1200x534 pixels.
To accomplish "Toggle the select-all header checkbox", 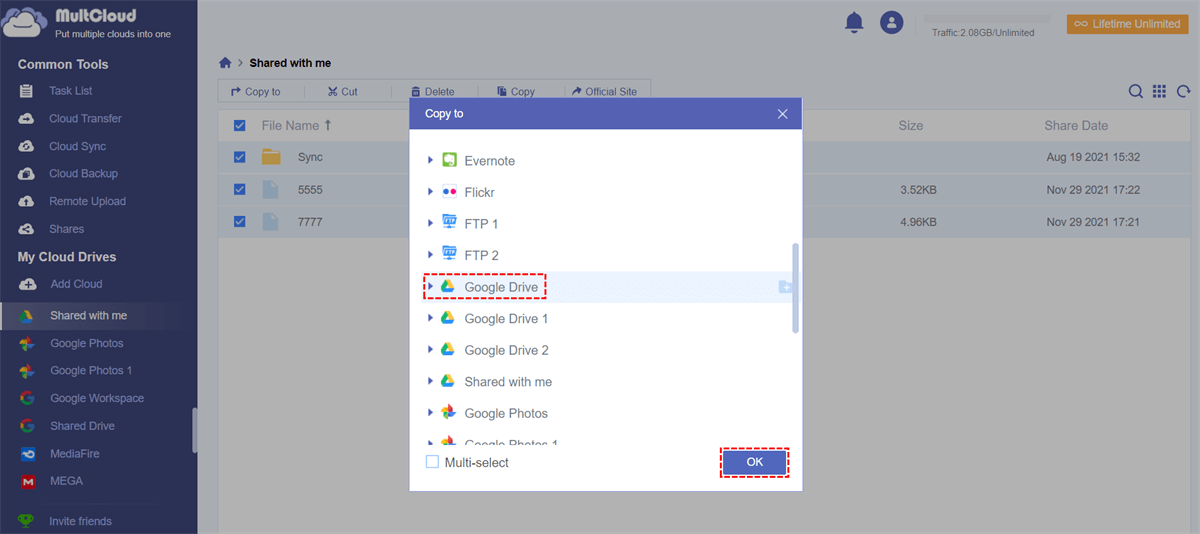I will tap(239, 126).
